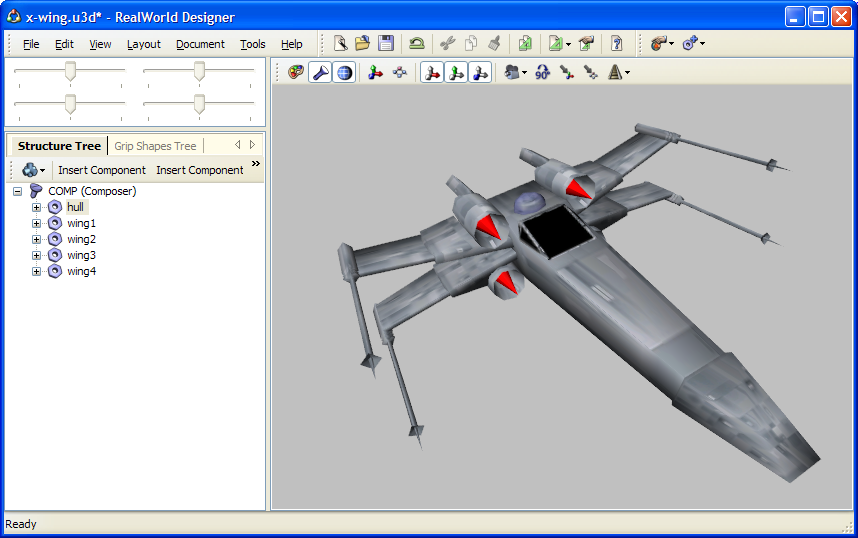Open a file with the folder icon
858x538 pixels.
point(362,43)
